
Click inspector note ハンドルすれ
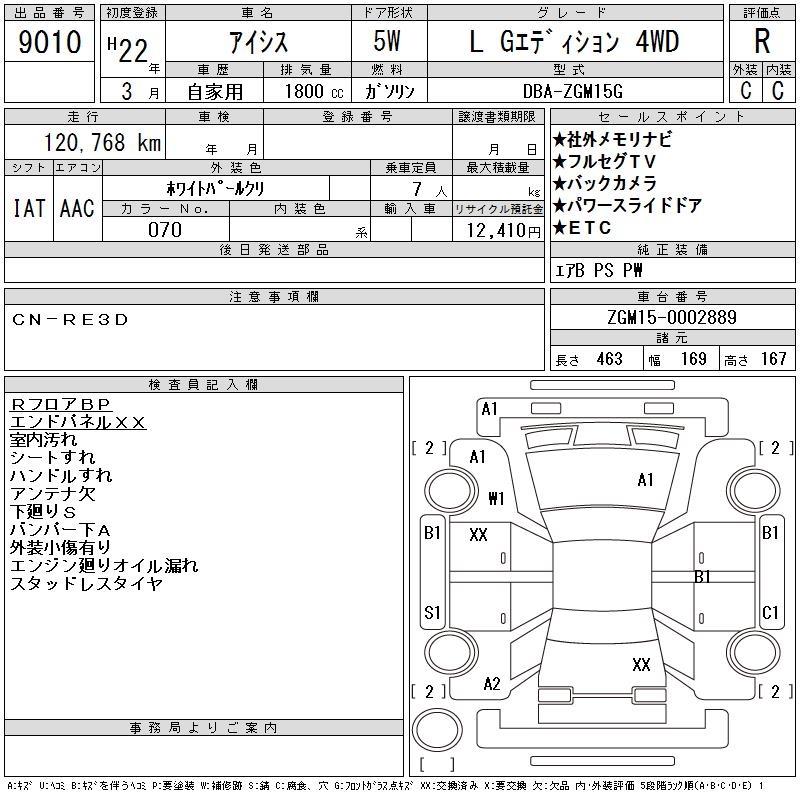click(61, 476)
